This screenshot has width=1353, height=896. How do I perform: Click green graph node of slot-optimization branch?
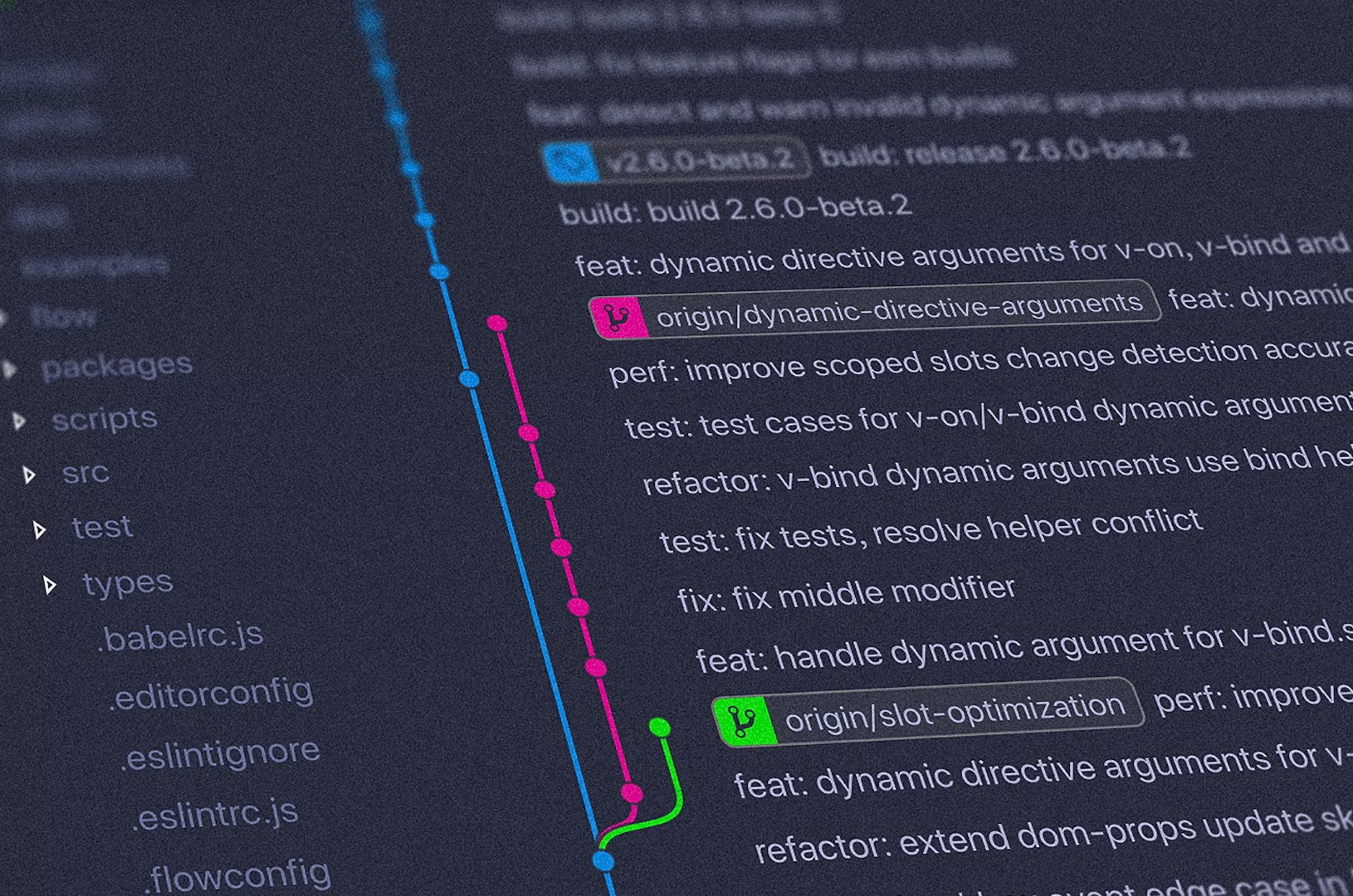(x=660, y=728)
